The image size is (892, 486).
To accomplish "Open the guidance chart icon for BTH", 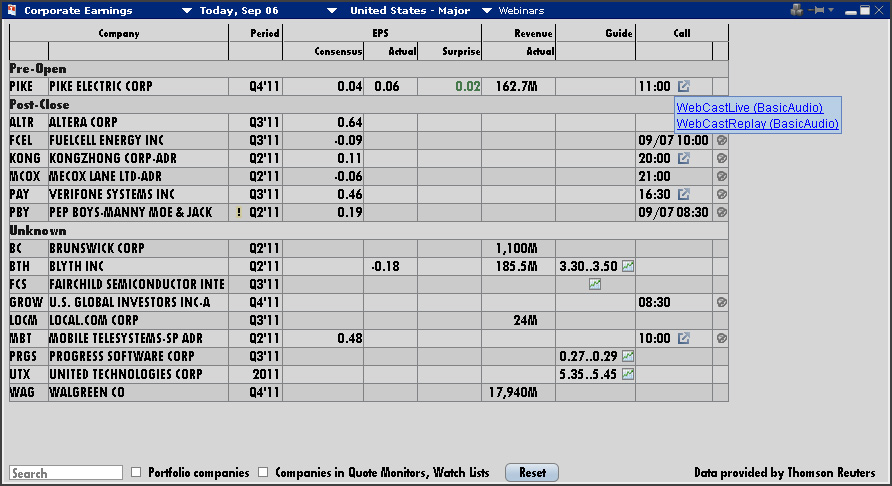I will (x=627, y=266).
